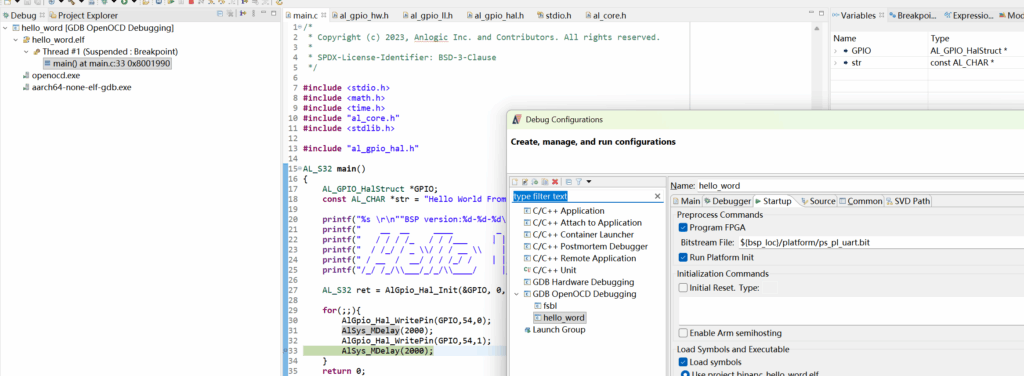The width and height of the screenshot is (1024, 376).
Task: Select hello_word launch configuration
Action: point(559,318)
